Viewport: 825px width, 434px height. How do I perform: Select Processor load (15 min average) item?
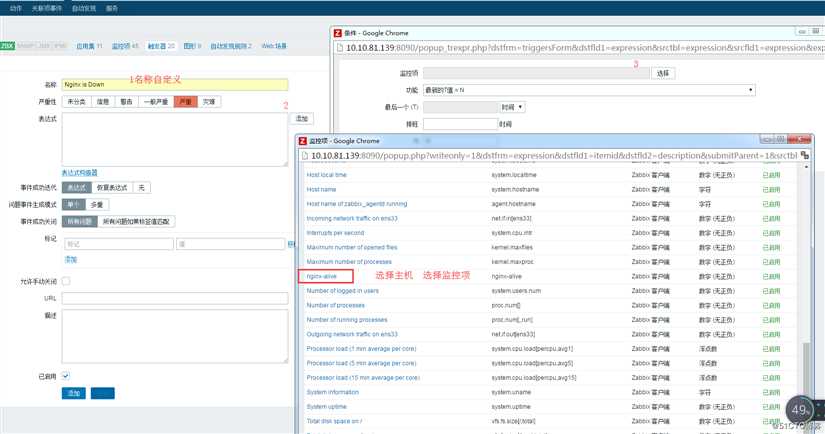(x=363, y=378)
